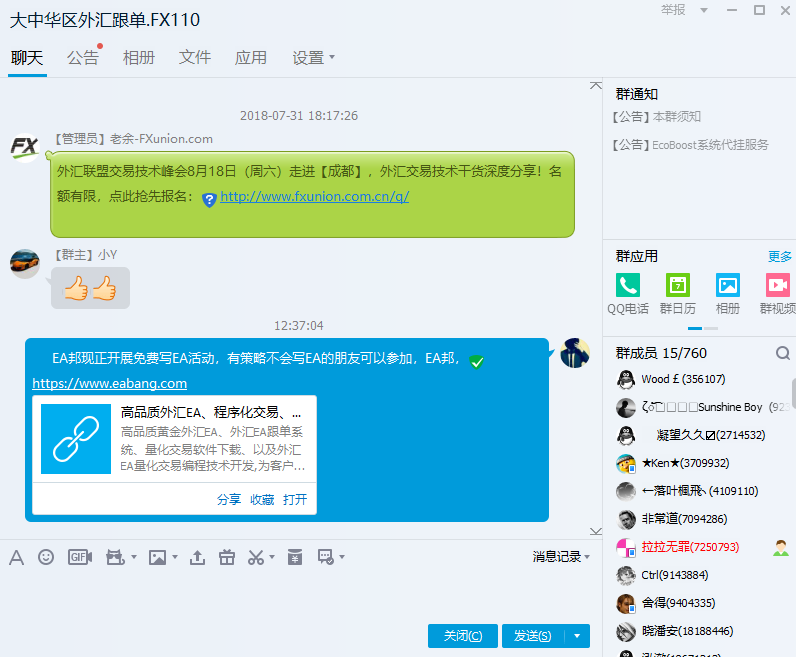Open 相册 app in group apps
This screenshot has width=796, height=657.
(727, 293)
